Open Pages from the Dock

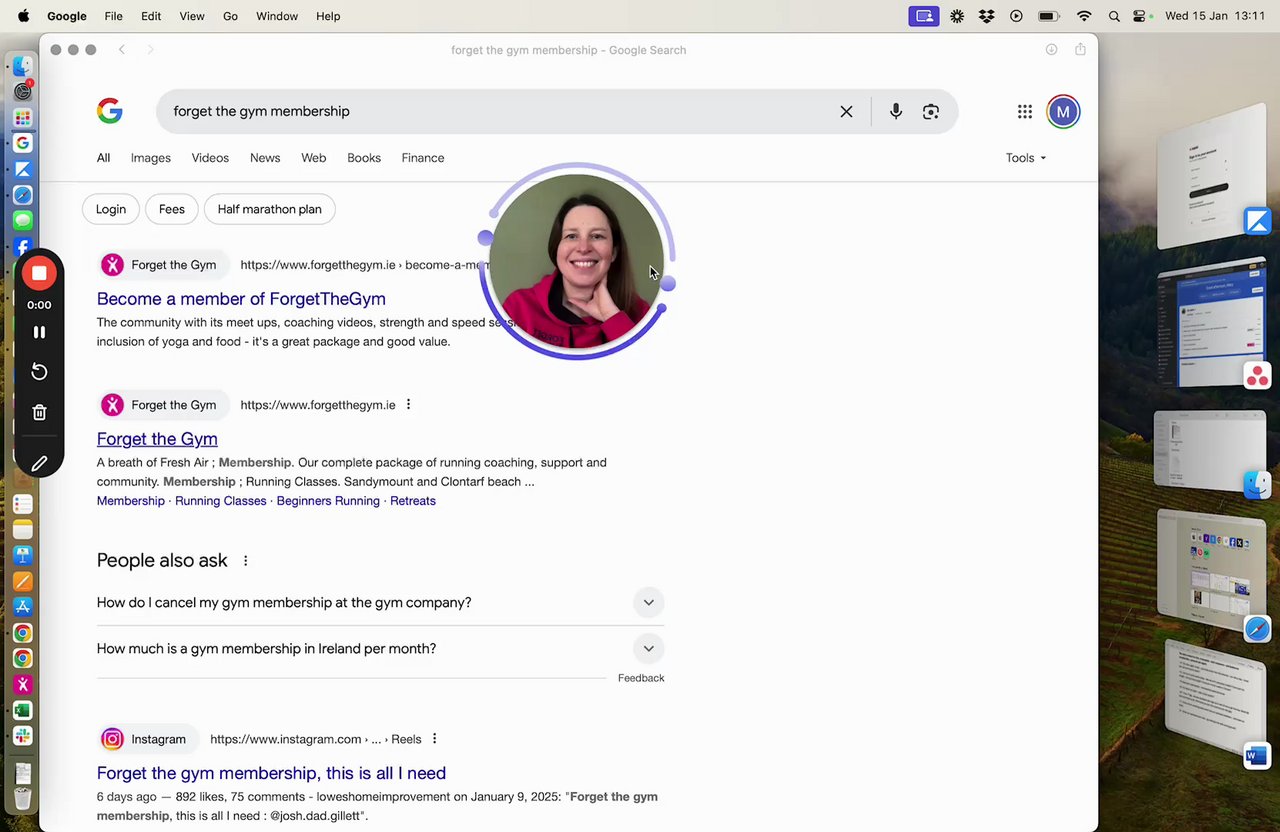point(22,581)
